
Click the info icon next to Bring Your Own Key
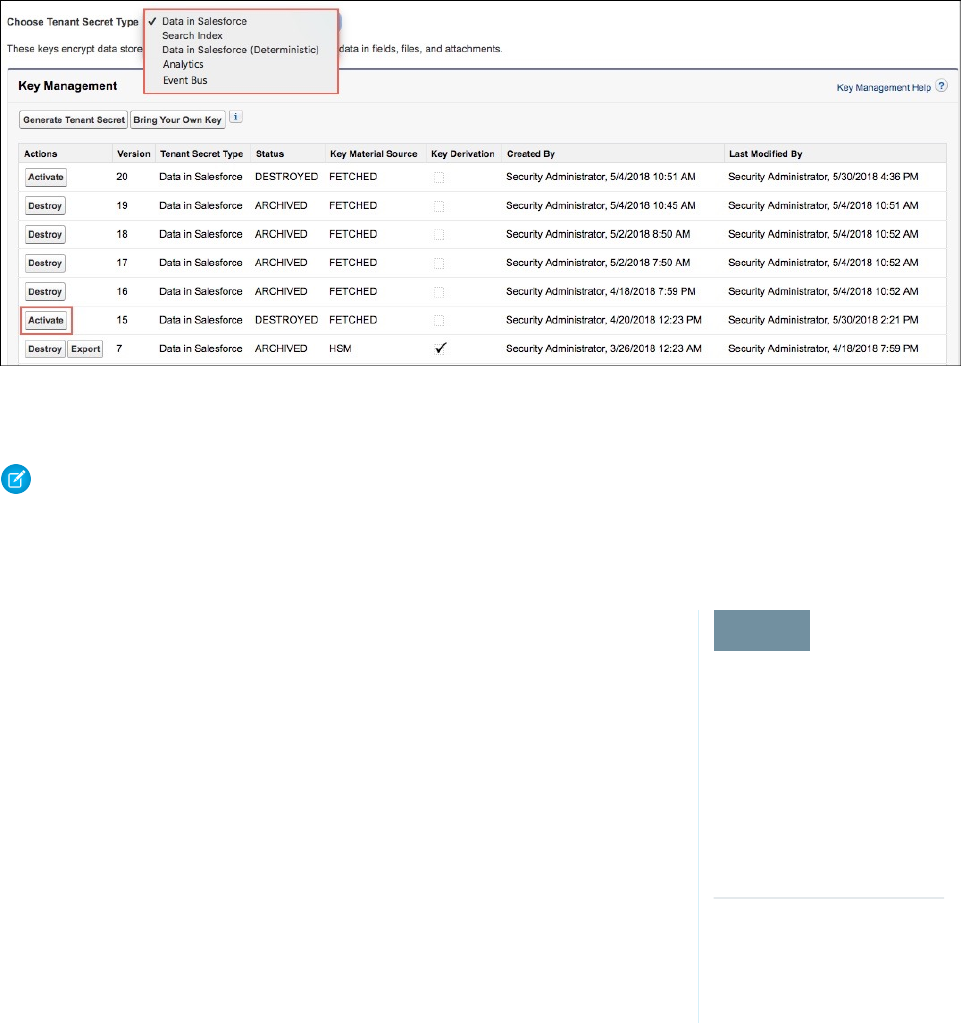(236, 117)
